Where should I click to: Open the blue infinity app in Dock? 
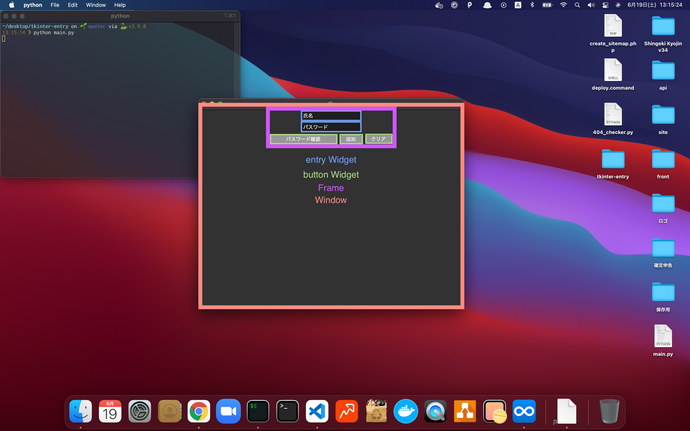[524, 411]
